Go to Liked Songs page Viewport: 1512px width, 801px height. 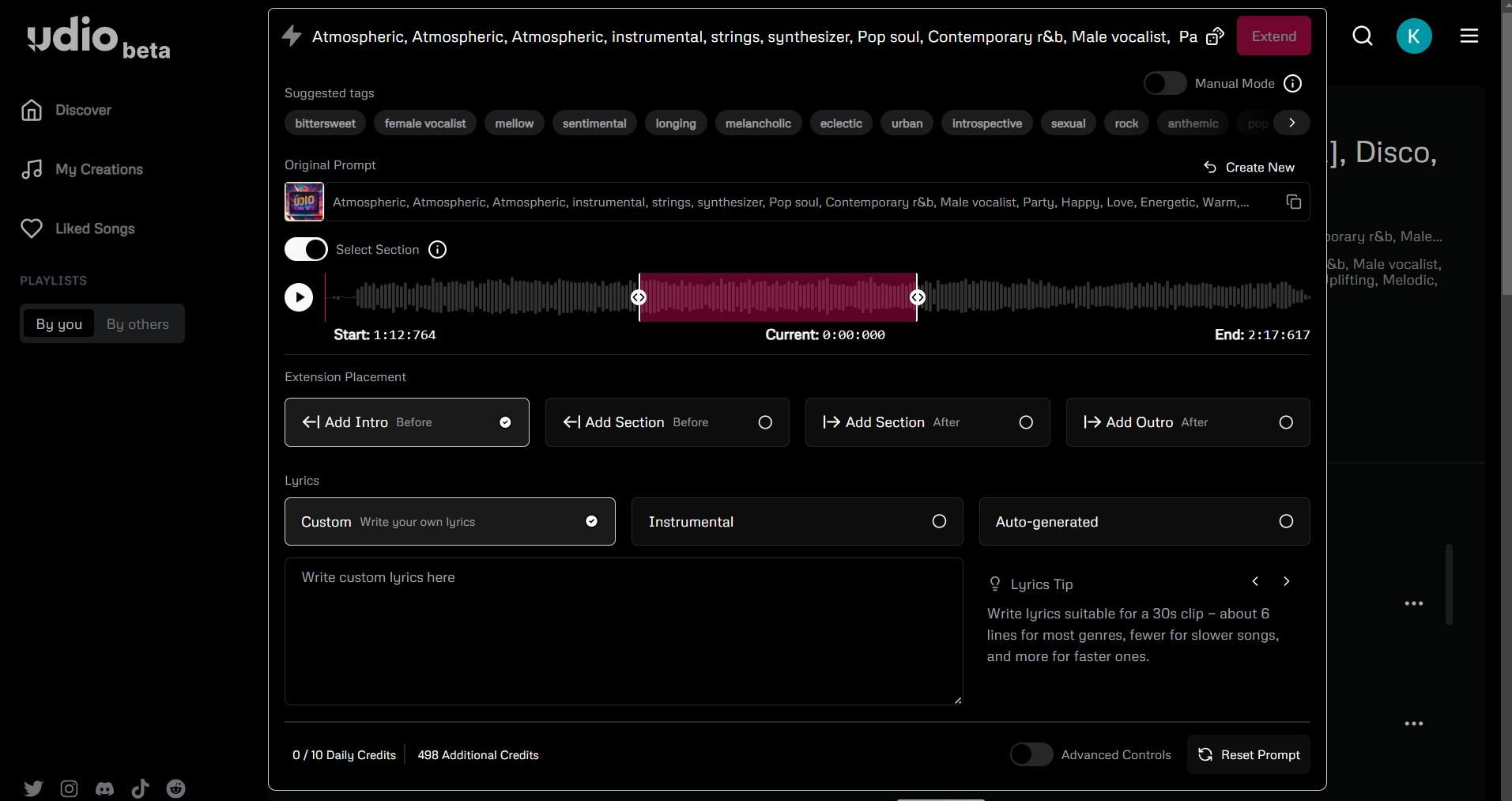click(95, 229)
